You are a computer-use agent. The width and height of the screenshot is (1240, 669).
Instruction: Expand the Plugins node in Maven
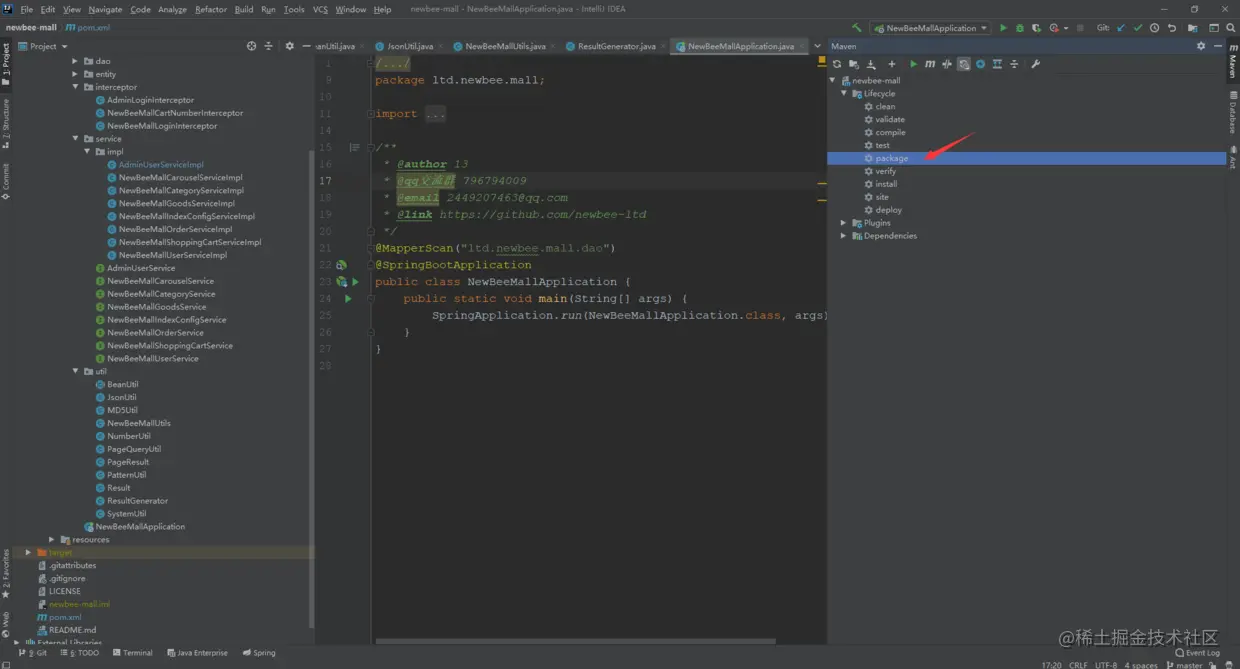coord(843,223)
